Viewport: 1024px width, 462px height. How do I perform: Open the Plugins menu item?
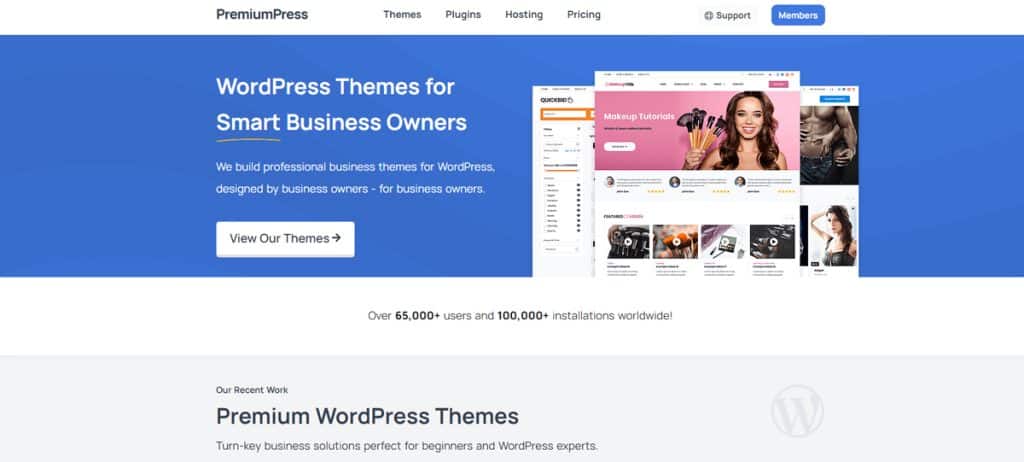pos(463,14)
